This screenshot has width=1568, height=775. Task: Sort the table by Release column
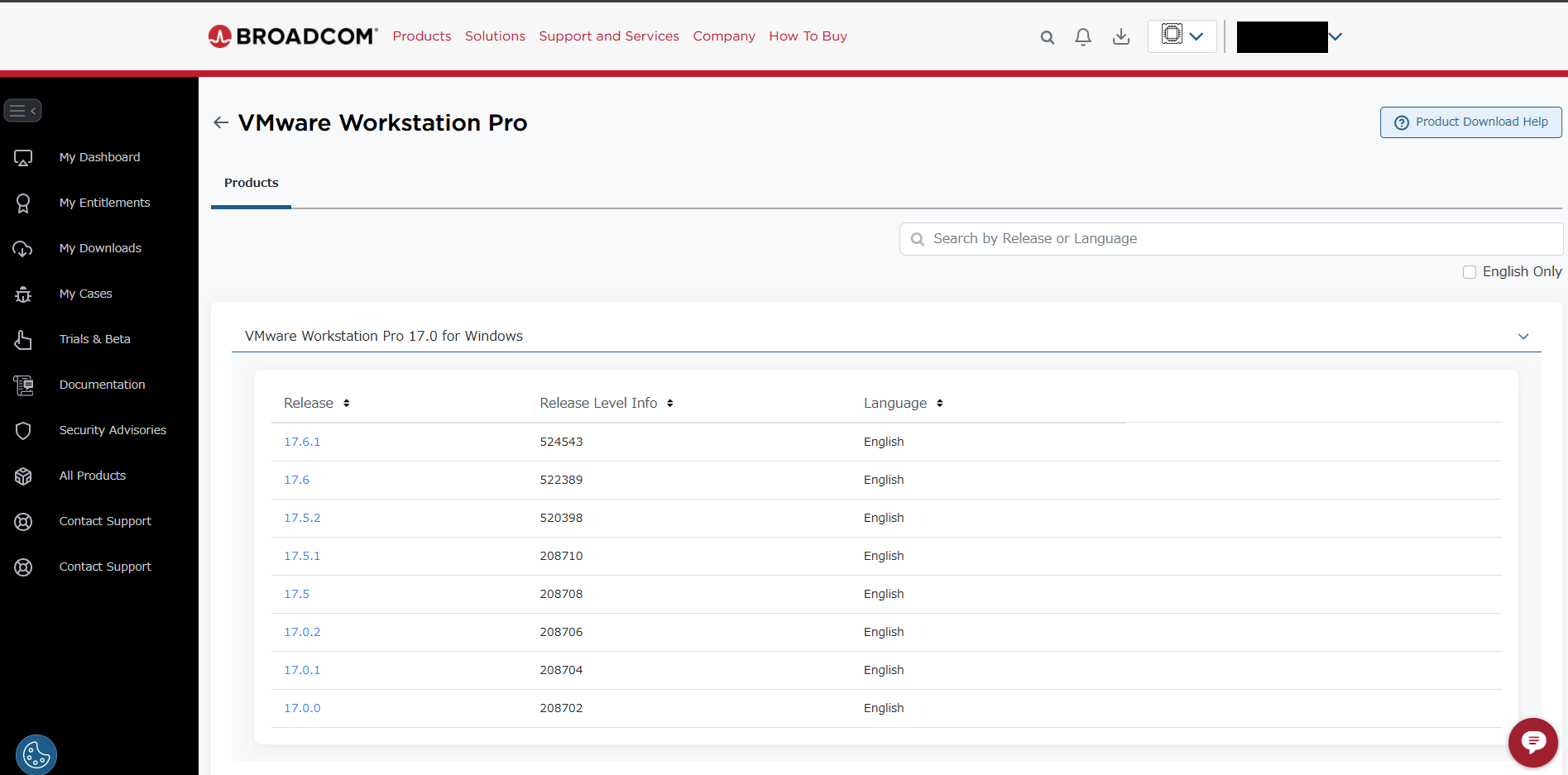(346, 403)
